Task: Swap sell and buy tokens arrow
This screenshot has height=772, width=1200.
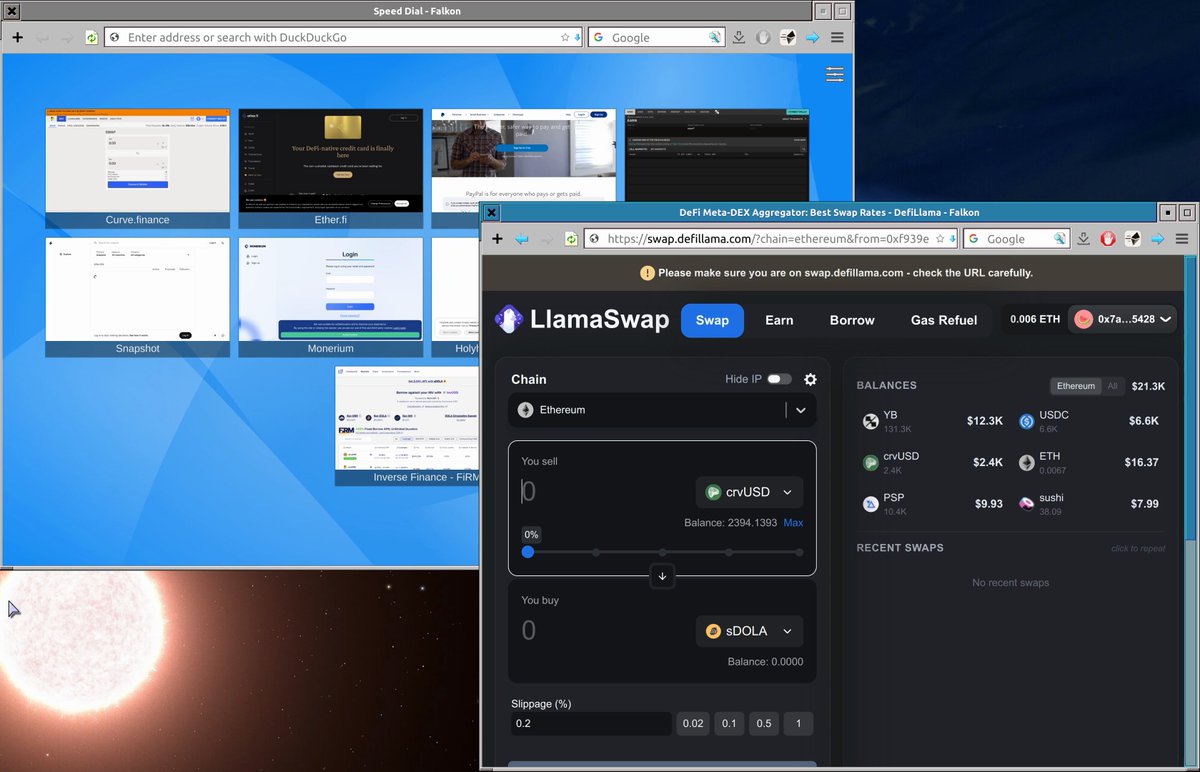Action: (x=662, y=576)
